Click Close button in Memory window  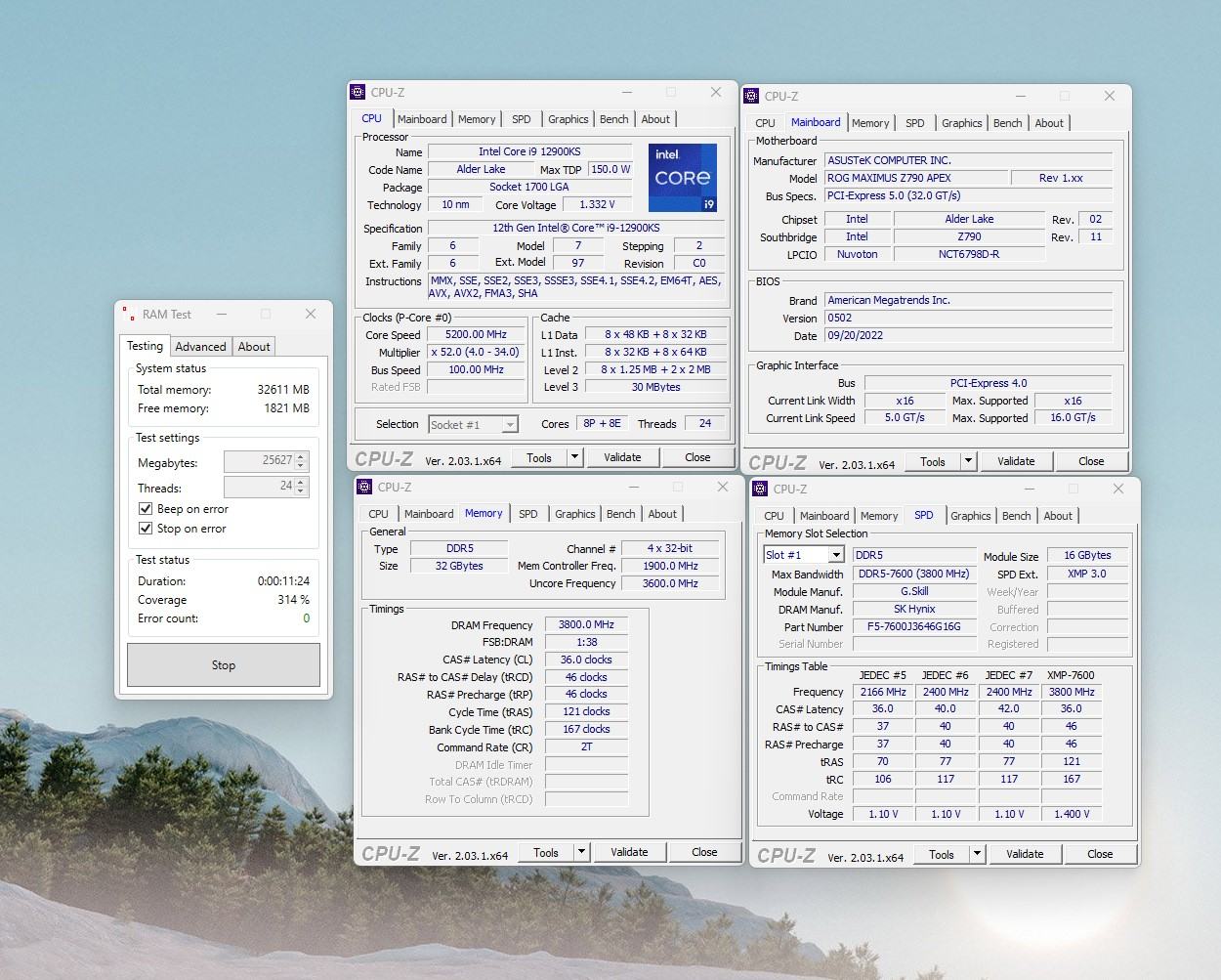tap(704, 852)
